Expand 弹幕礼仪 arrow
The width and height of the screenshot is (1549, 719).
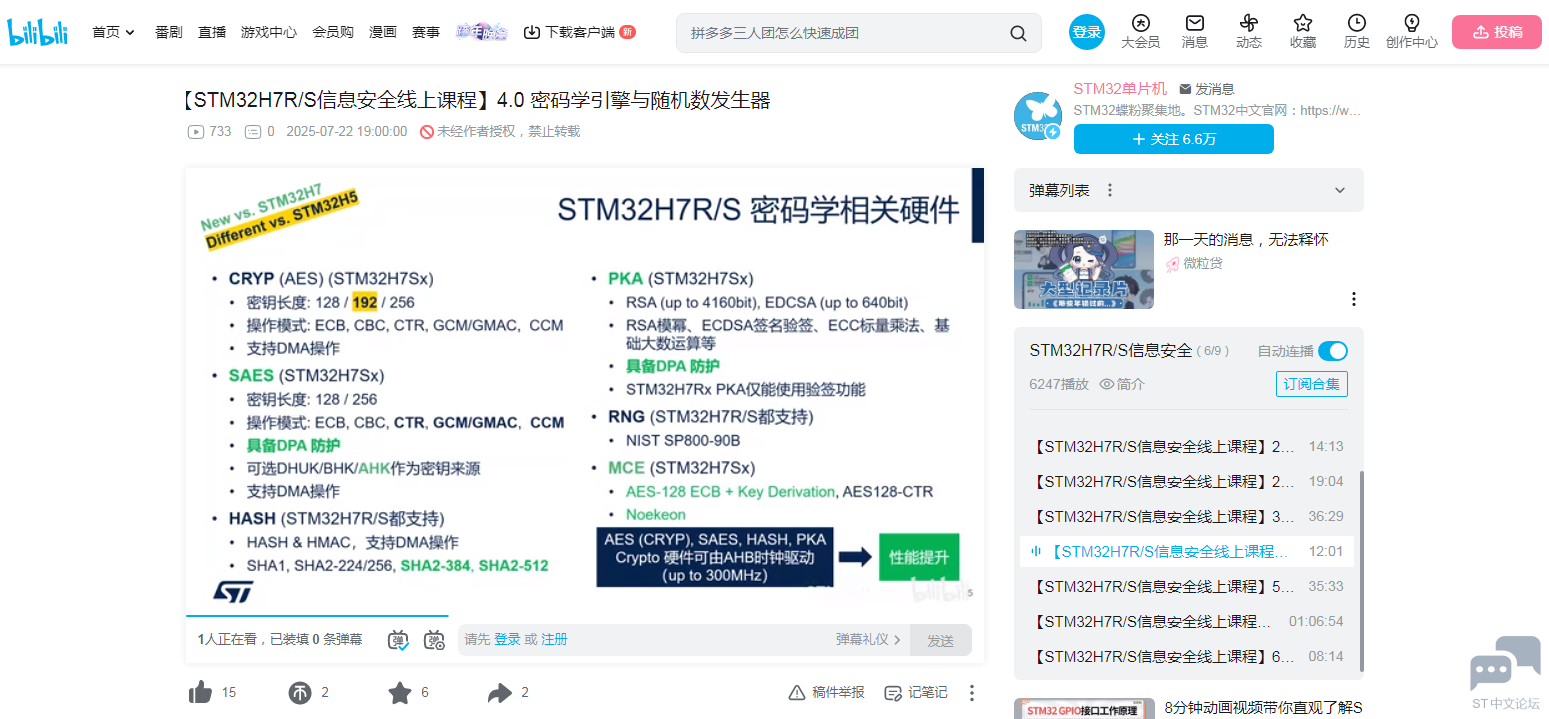(897, 640)
